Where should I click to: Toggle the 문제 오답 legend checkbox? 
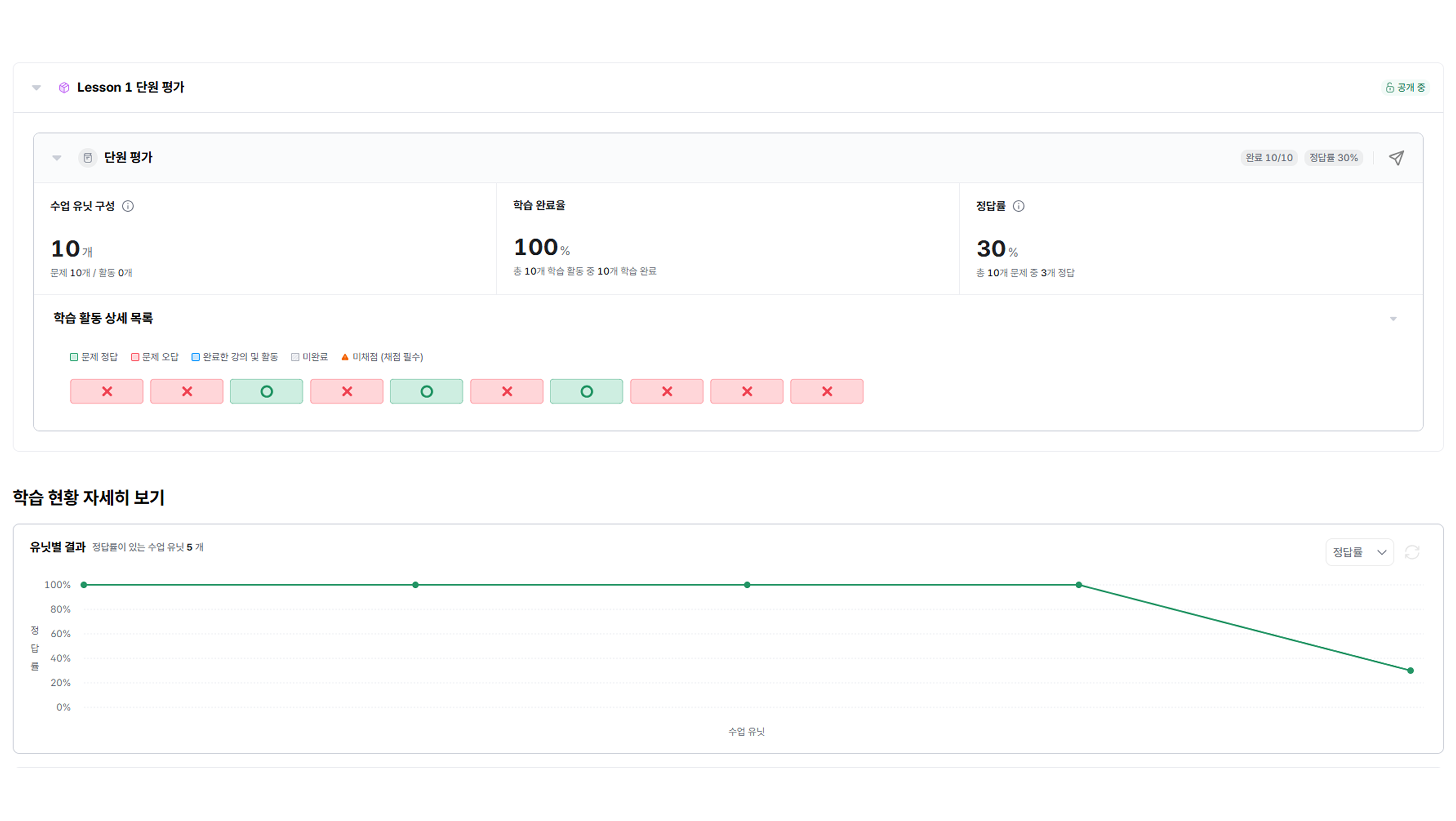pyautogui.click(x=135, y=357)
